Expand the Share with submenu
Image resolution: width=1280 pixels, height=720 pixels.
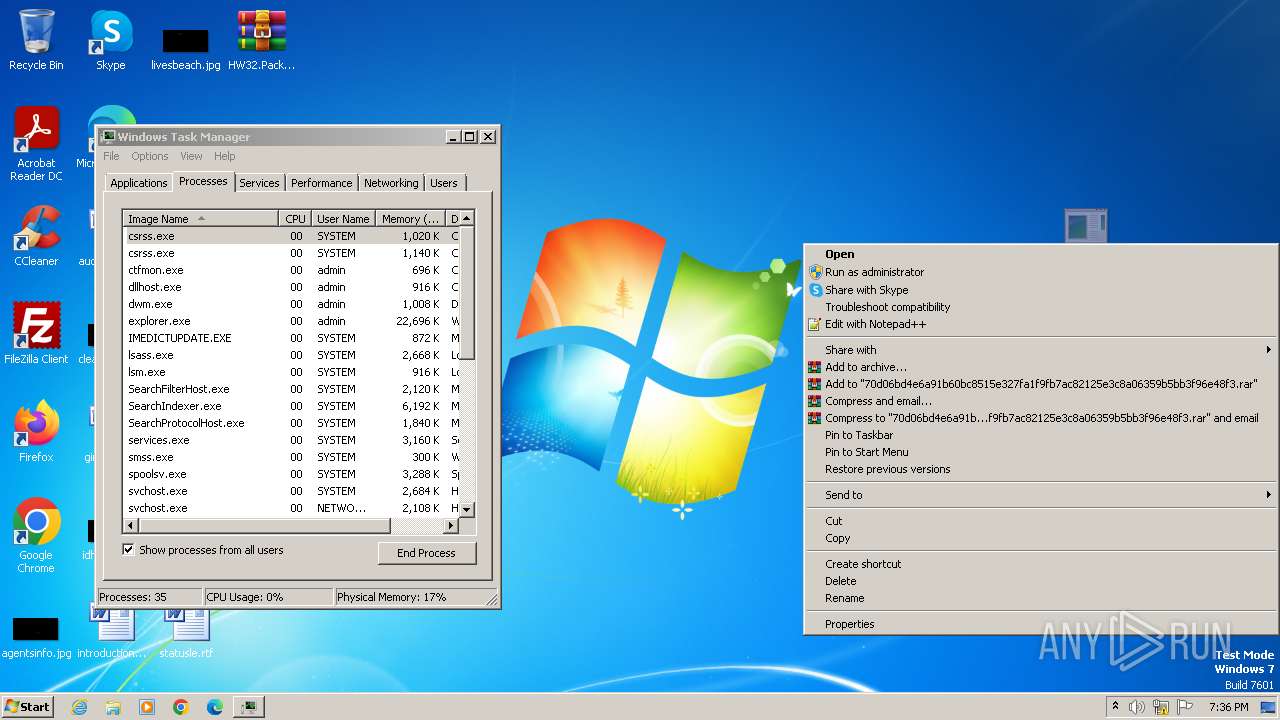(x=1041, y=350)
